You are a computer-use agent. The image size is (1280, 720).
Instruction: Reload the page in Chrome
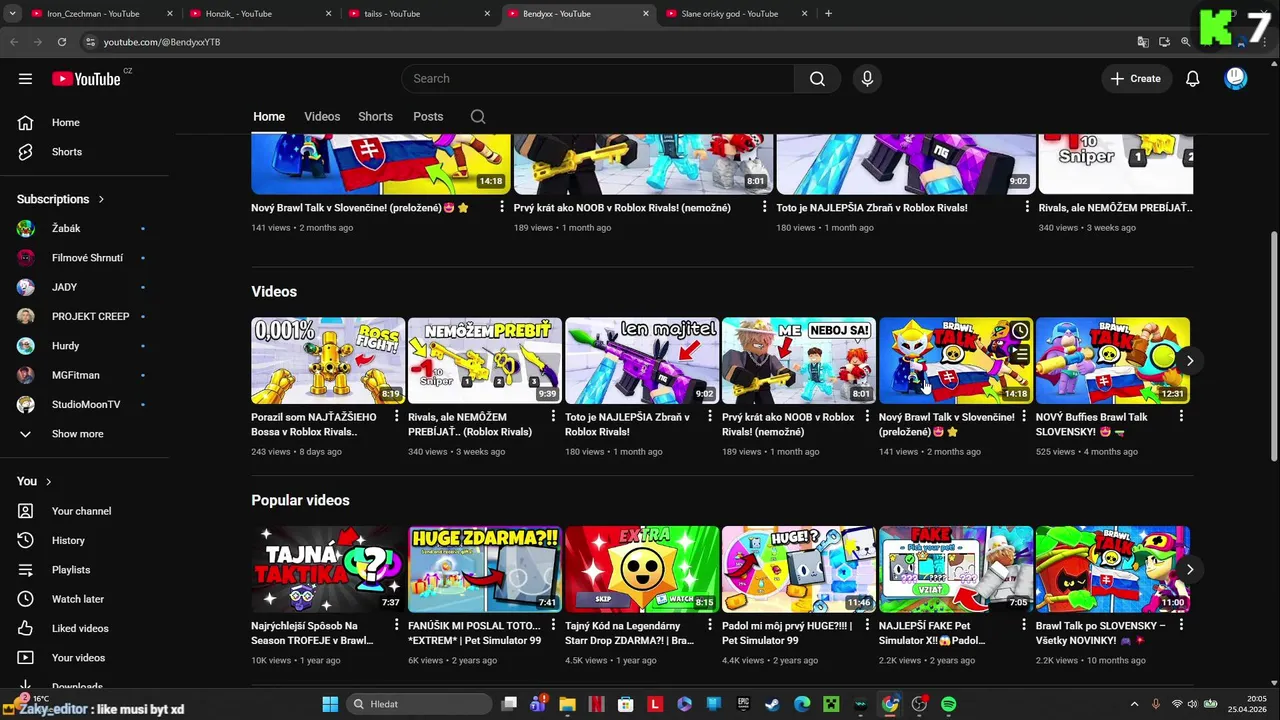[62, 42]
